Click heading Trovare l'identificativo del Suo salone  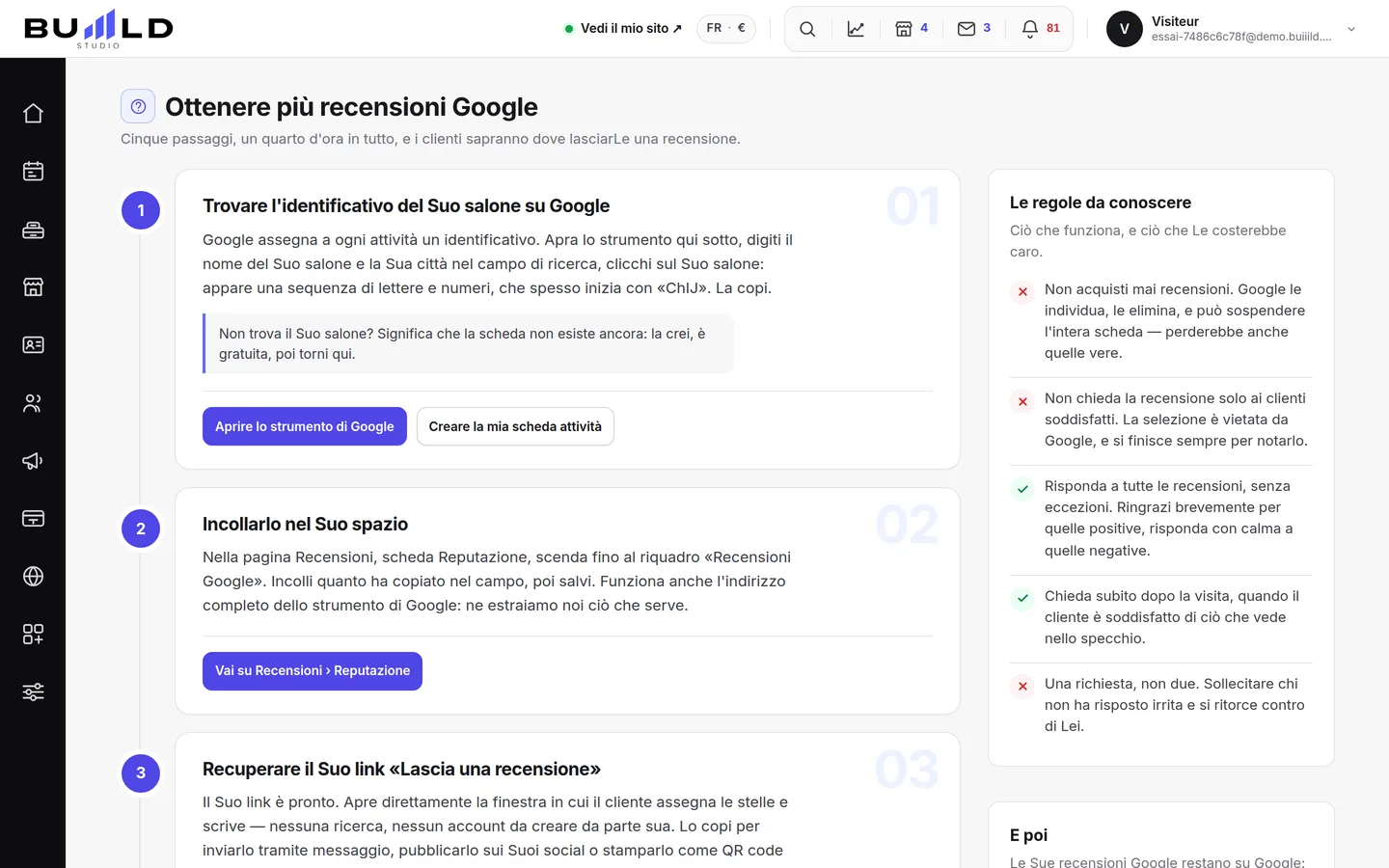(406, 205)
